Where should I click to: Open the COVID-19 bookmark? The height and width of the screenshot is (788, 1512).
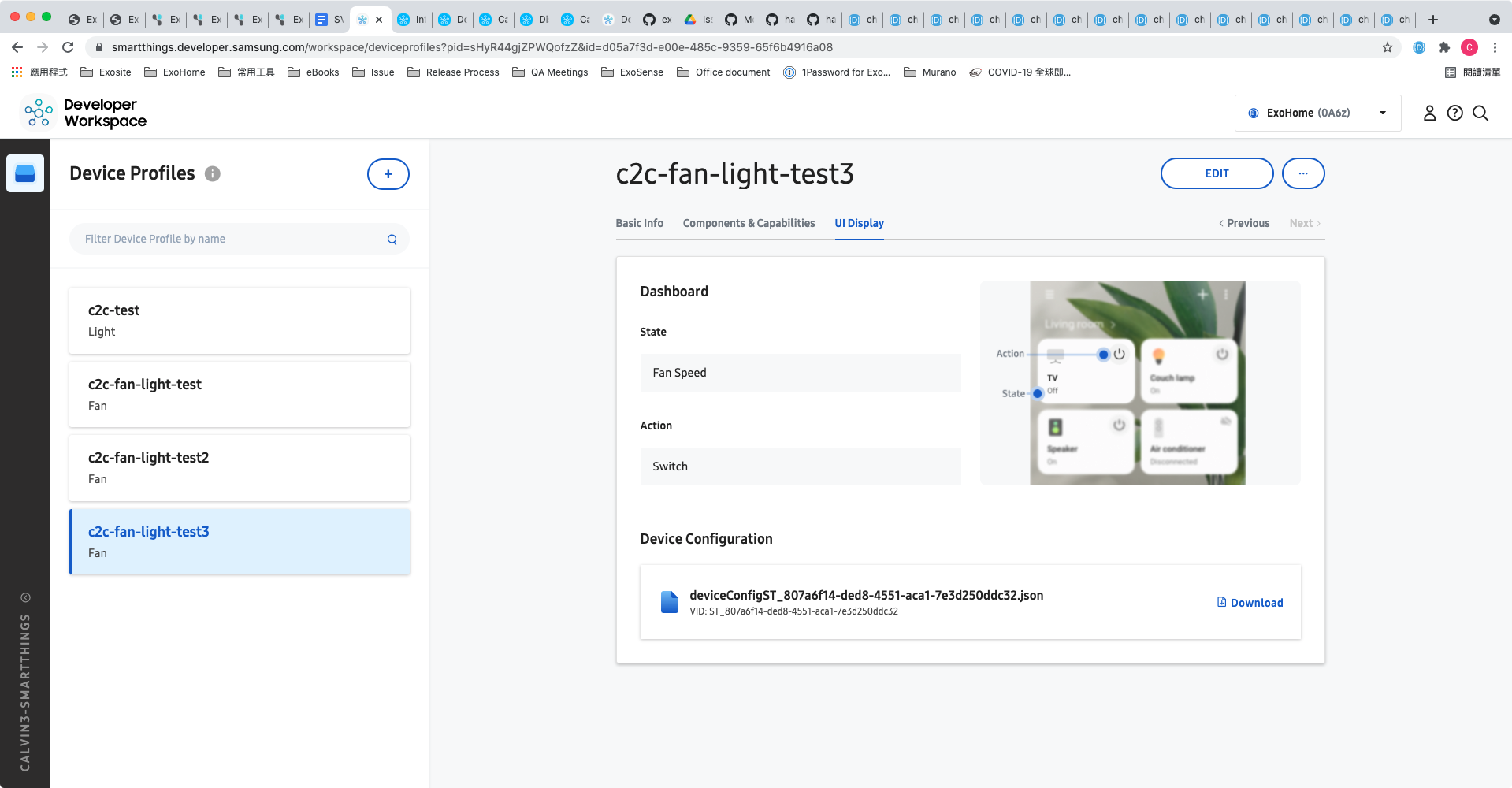point(1020,72)
